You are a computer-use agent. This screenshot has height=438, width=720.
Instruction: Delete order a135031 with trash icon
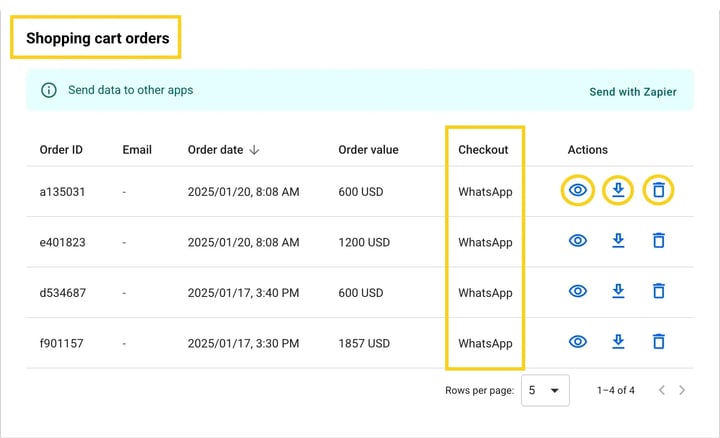pos(658,190)
